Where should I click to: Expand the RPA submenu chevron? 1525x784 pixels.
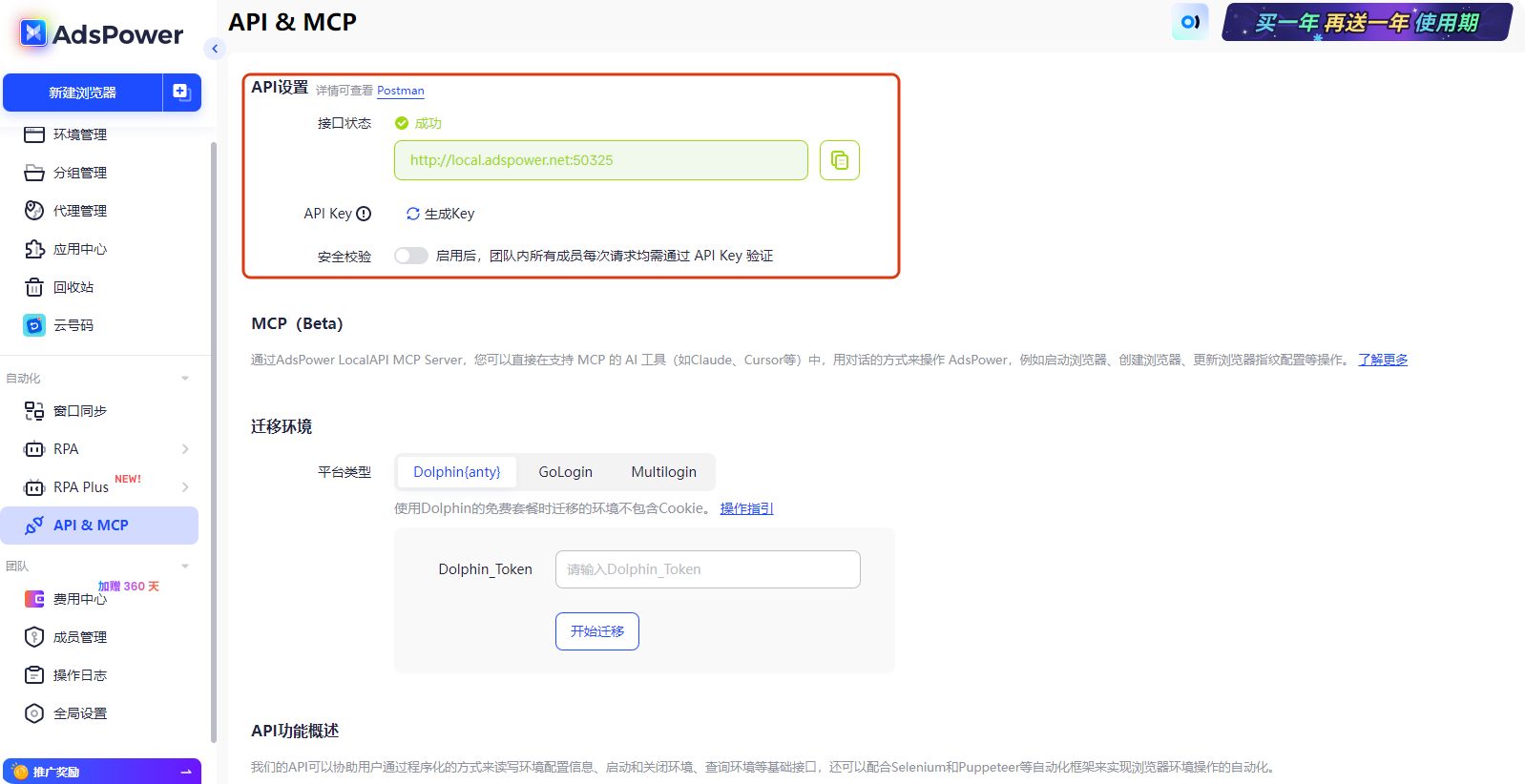click(185, 449)
